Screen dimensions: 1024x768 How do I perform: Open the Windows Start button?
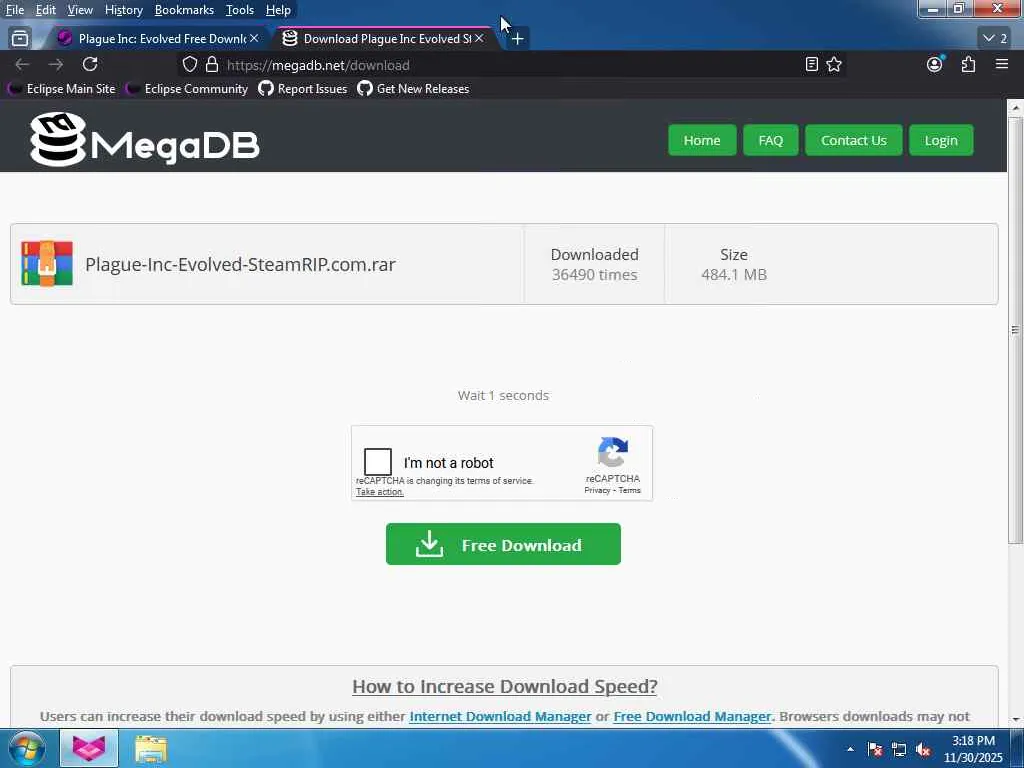(25, 748)
